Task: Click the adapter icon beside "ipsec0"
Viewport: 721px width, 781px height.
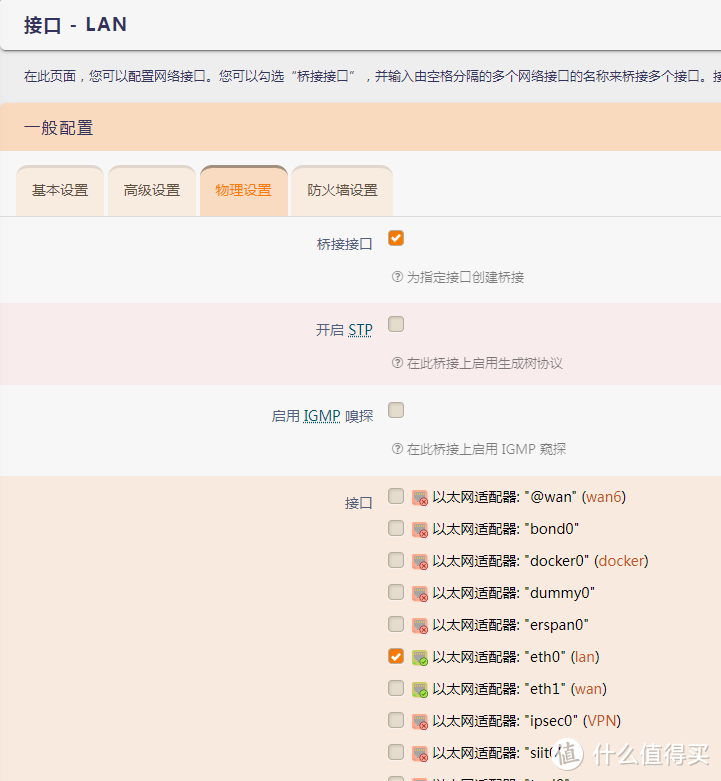Action: (x=420, y=721)
